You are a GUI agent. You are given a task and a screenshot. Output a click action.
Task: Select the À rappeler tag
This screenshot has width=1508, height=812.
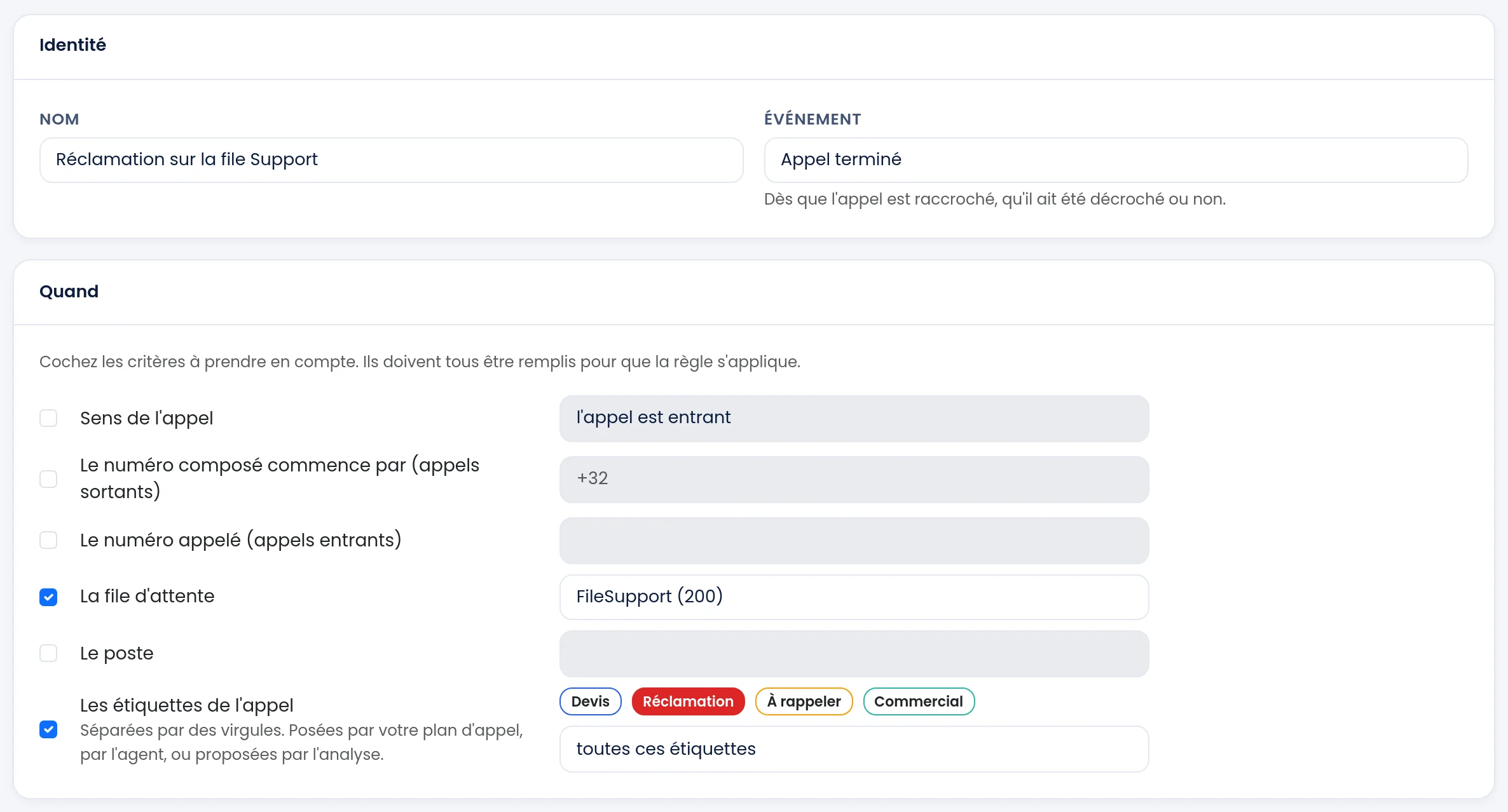[804, 701]
